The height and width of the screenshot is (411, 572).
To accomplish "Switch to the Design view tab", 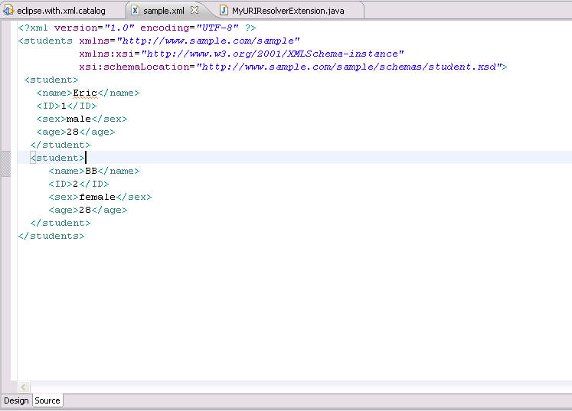I will pos(16,401).
